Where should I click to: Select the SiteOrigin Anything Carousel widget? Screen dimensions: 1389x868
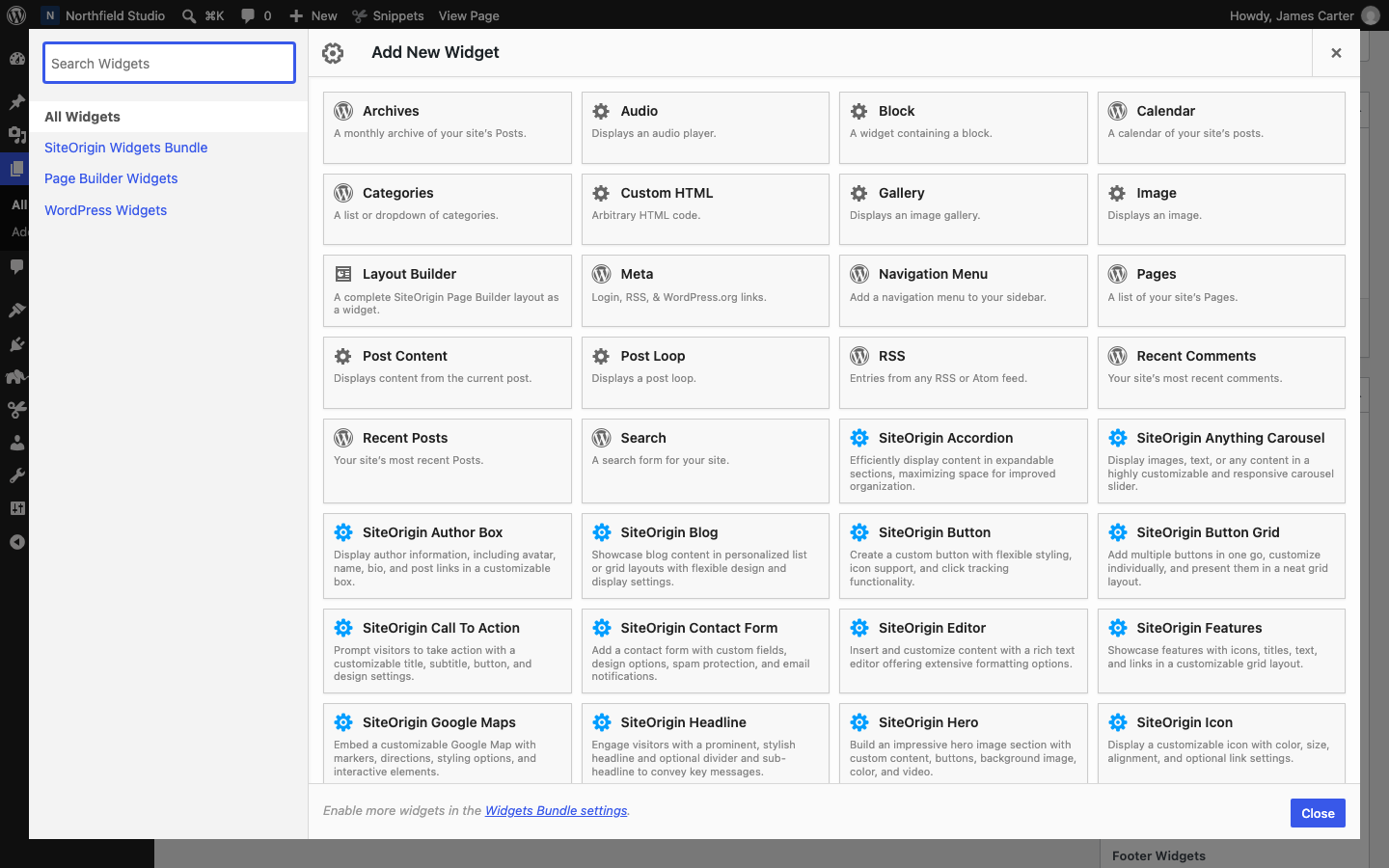point(1221,461)
